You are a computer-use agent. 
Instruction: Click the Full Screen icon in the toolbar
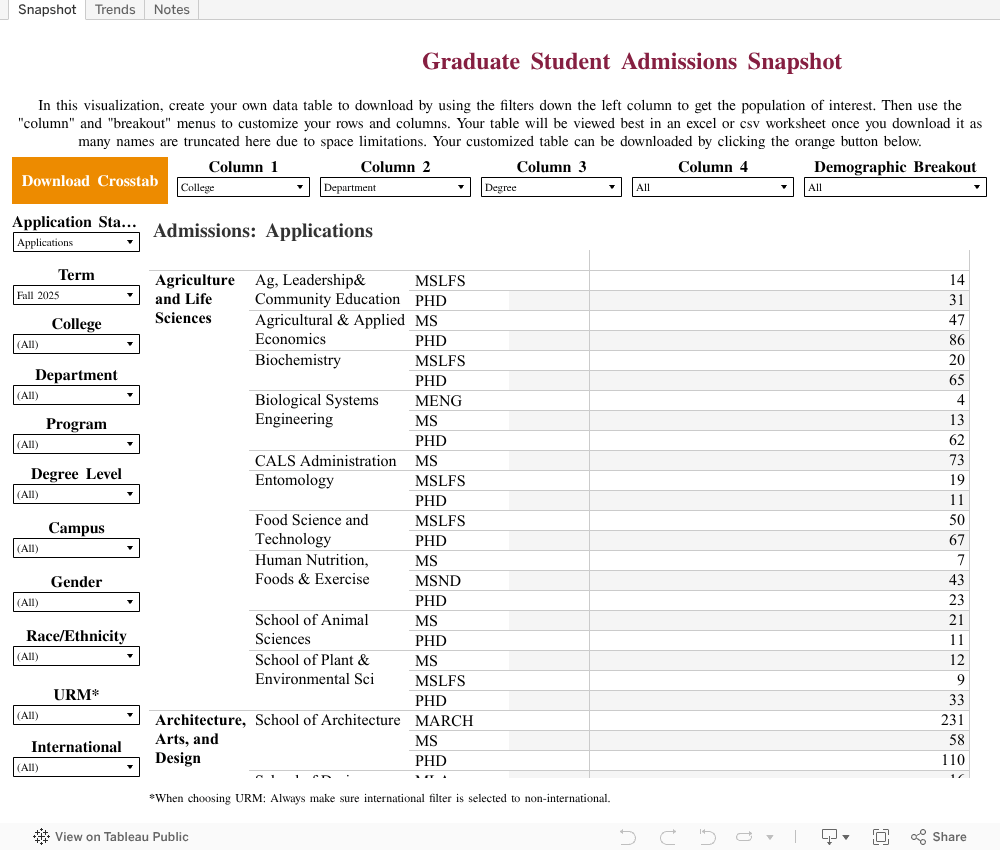coord(881,837)
